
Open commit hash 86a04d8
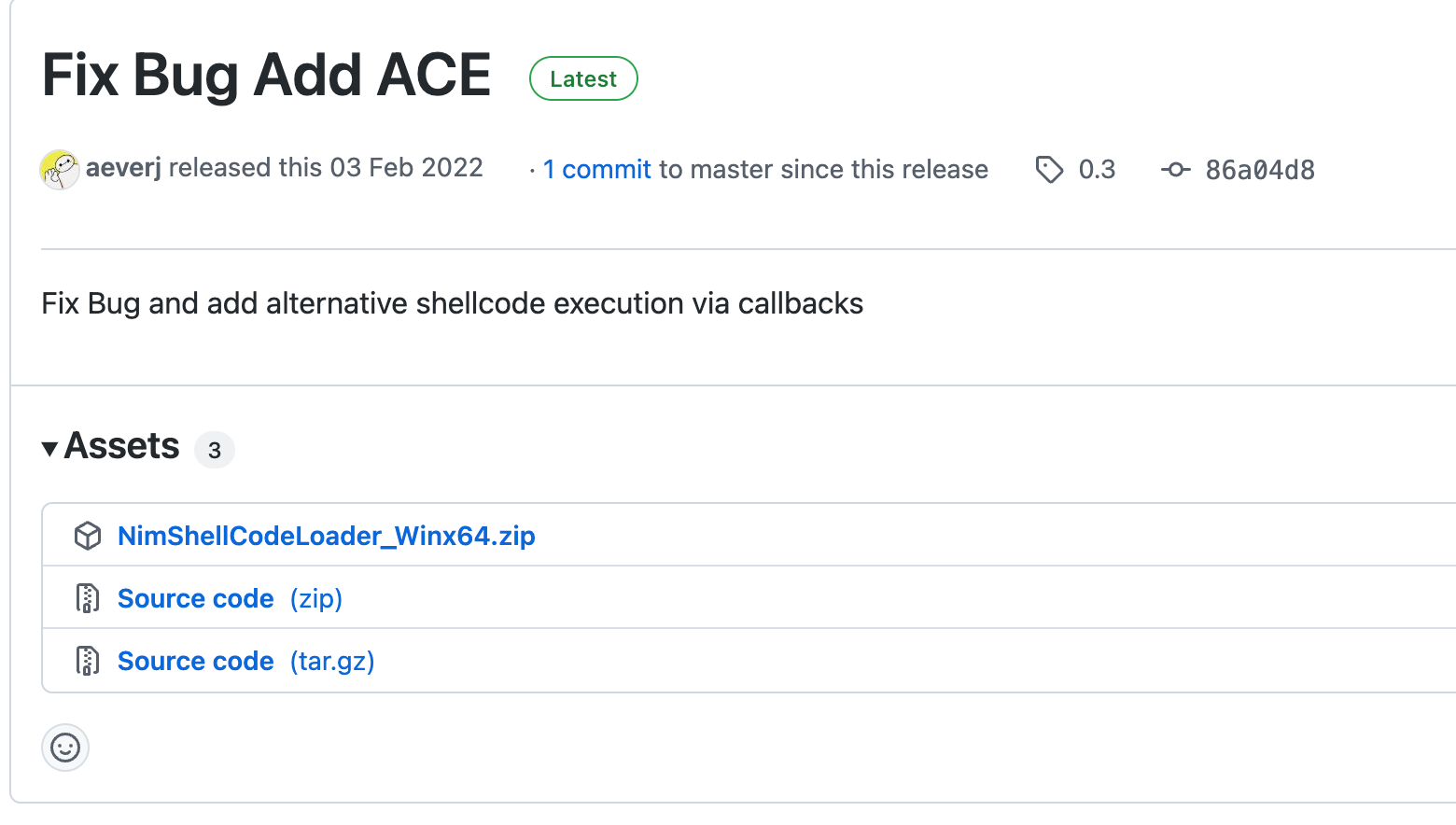pyautogui.click(x=1260, y=170)
